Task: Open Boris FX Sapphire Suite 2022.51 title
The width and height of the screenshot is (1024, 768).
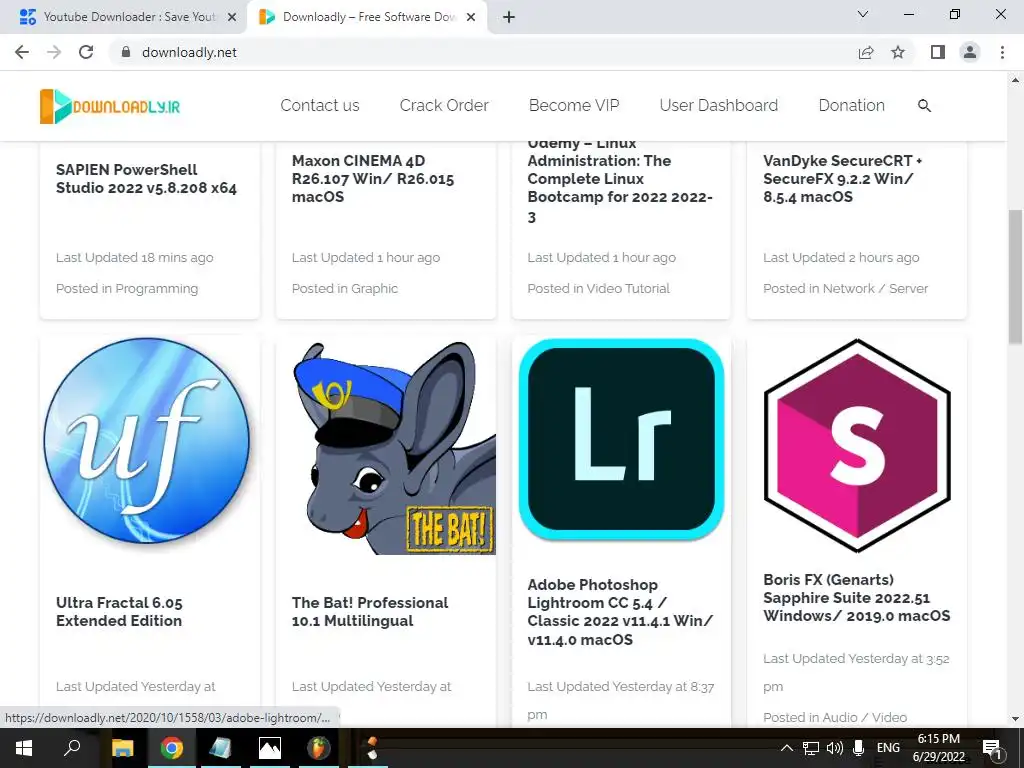Action: 857,598
